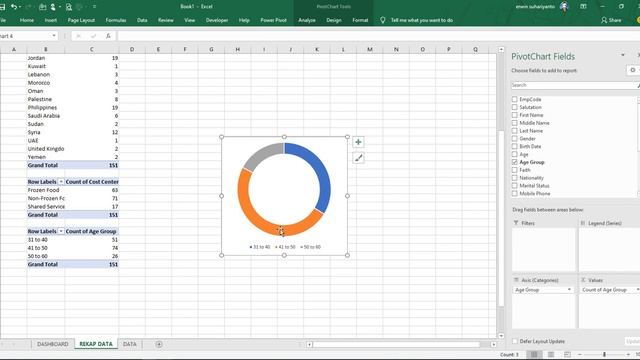
Task: Open the Page Layout ribbon tab
Action: 81,20
